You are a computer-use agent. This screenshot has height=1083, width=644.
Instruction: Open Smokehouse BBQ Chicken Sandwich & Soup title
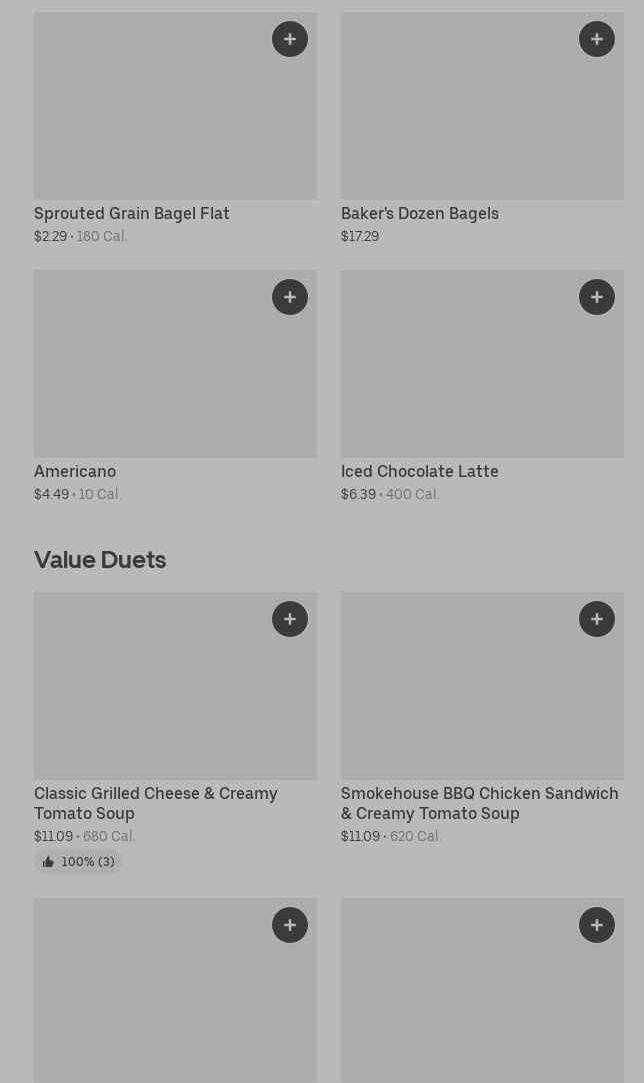click(x=480, y=803)
